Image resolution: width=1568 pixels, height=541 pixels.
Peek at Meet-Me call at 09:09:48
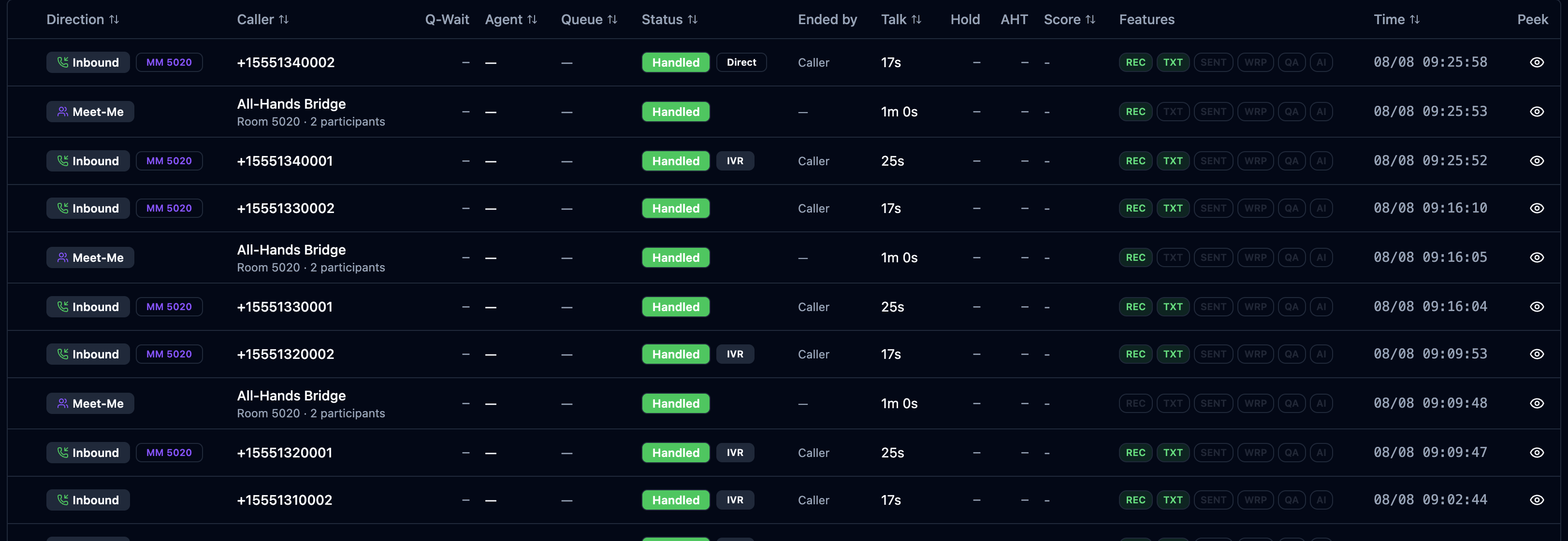pos(1537,403)
